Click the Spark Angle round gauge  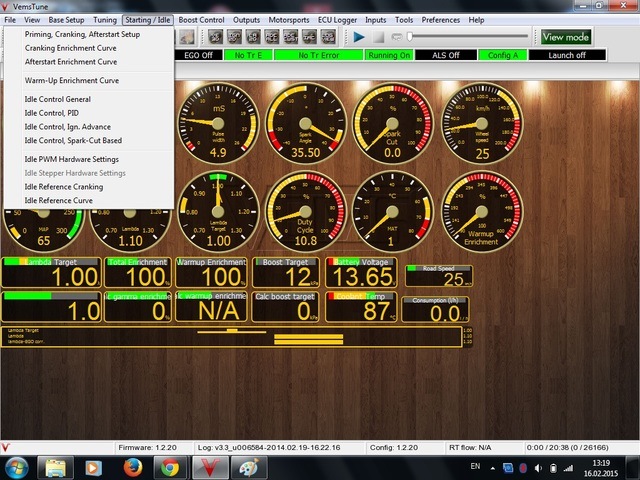coord(305,123)
